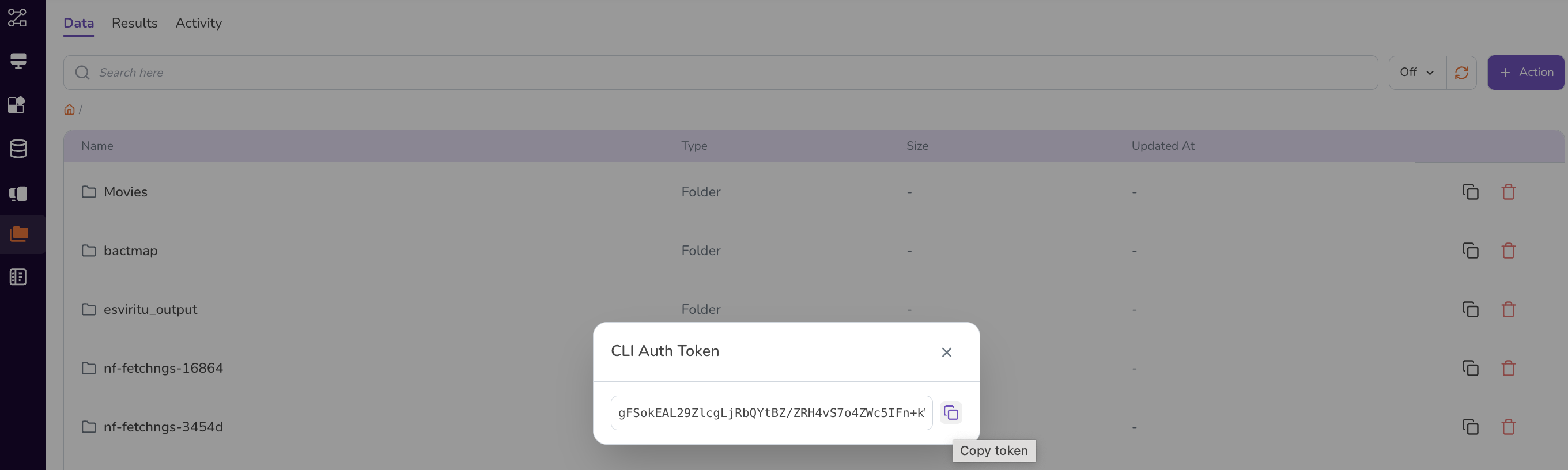Copy the bactmap folder path

[1470, 251]
